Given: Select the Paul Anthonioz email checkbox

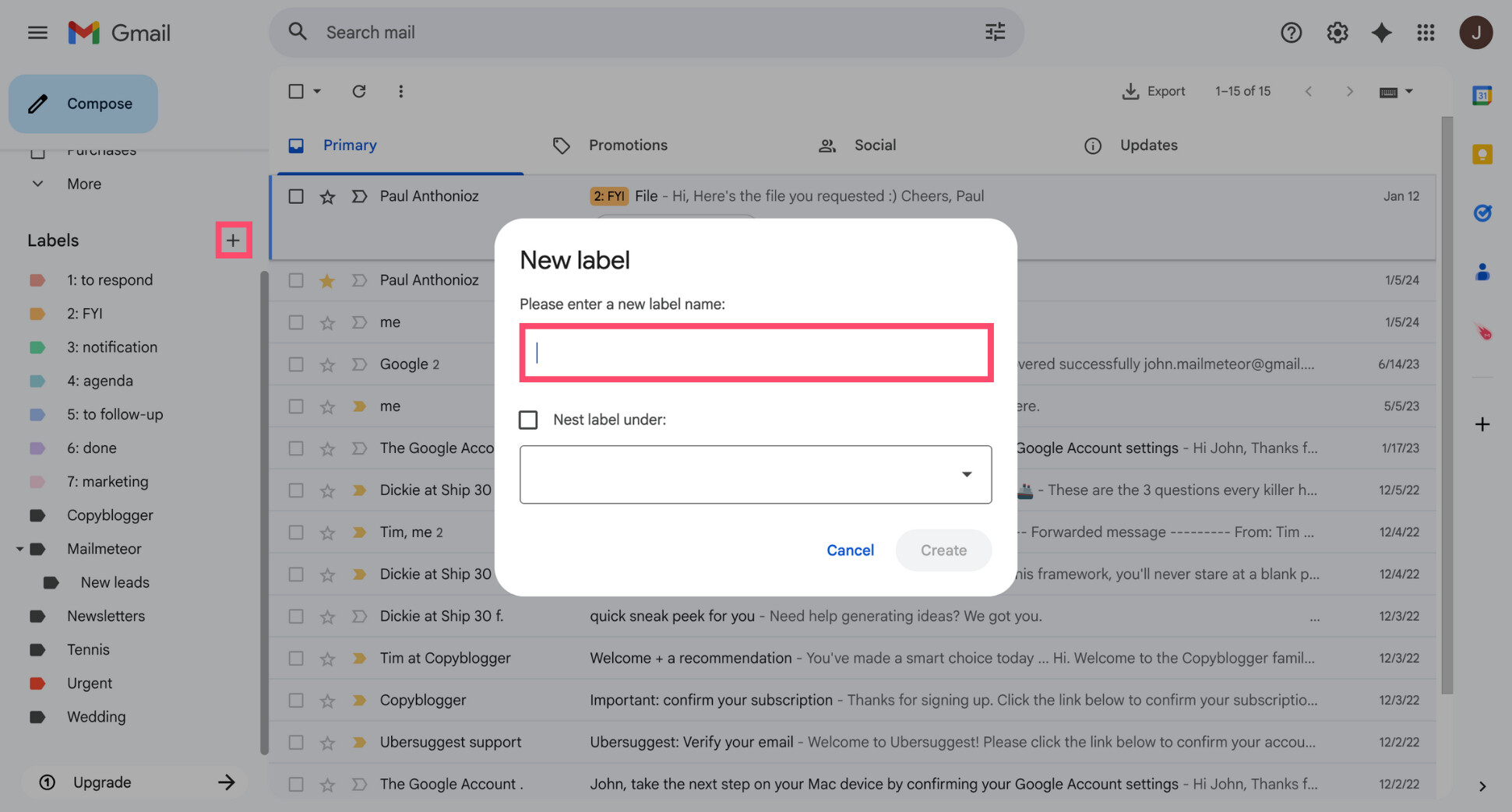Looking at the screenshot, I should click(x=296, y=196).
